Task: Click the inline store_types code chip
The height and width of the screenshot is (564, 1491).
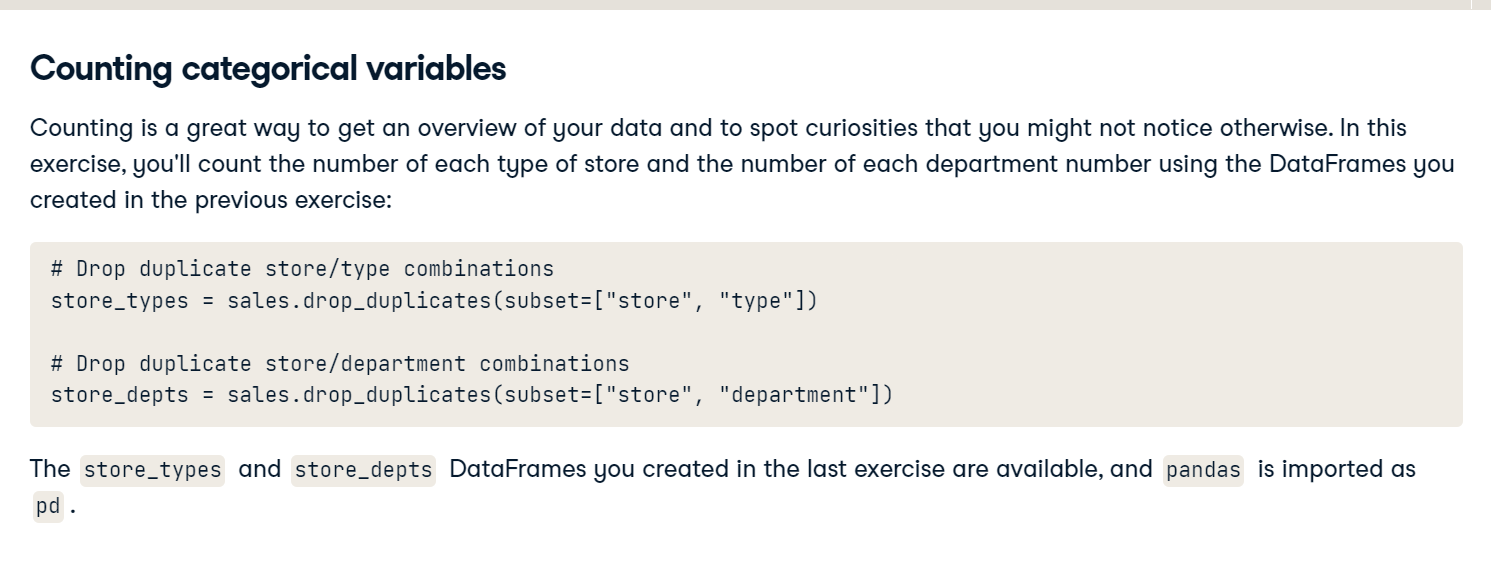Action: tap(153, 470)
